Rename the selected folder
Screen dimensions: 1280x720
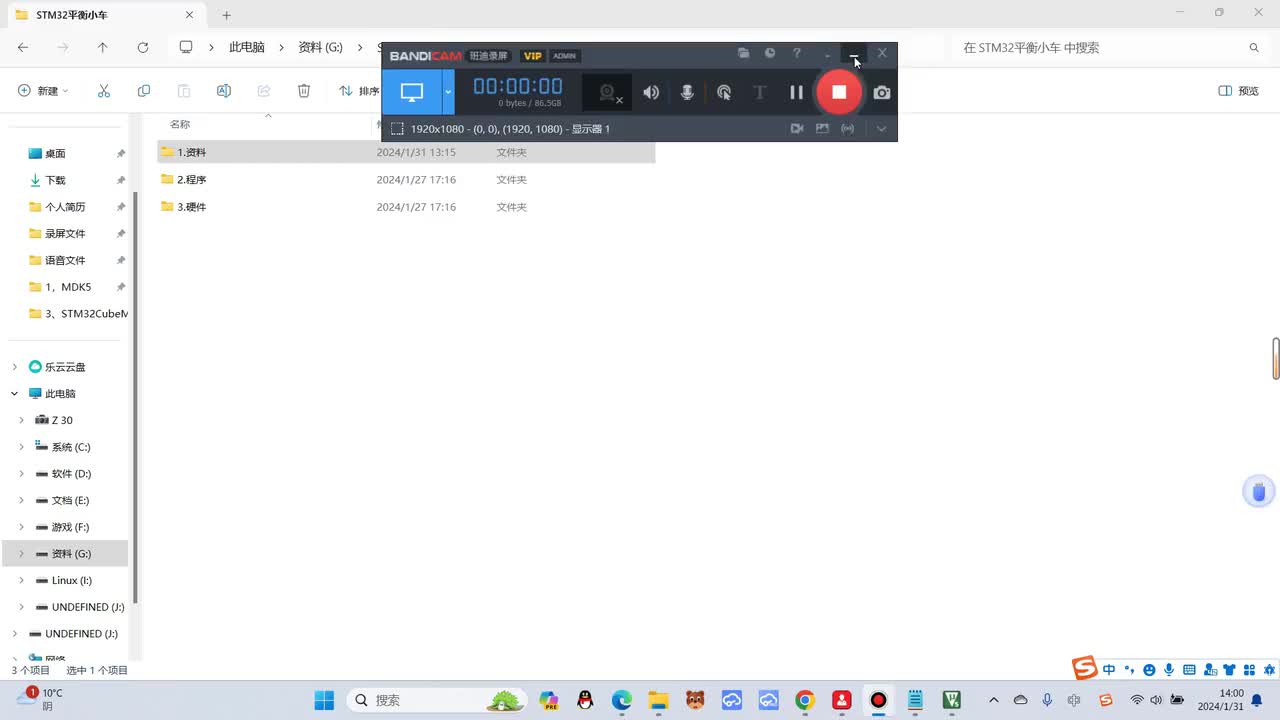[224, 91]
